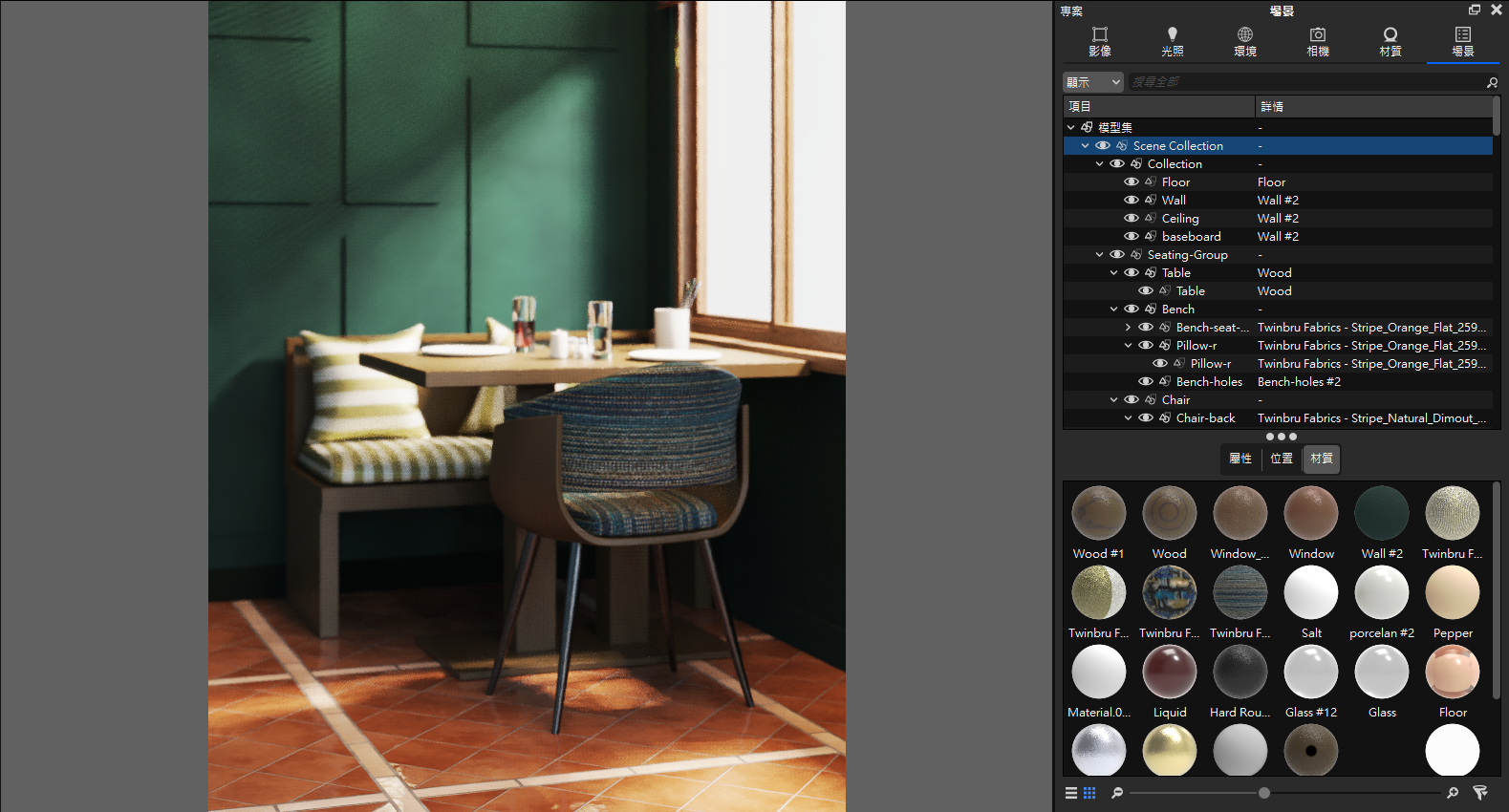Click the 屬性 properties button
Image resolution: width=1509 pixels, height=812 pixels.
click(1240, 459)
